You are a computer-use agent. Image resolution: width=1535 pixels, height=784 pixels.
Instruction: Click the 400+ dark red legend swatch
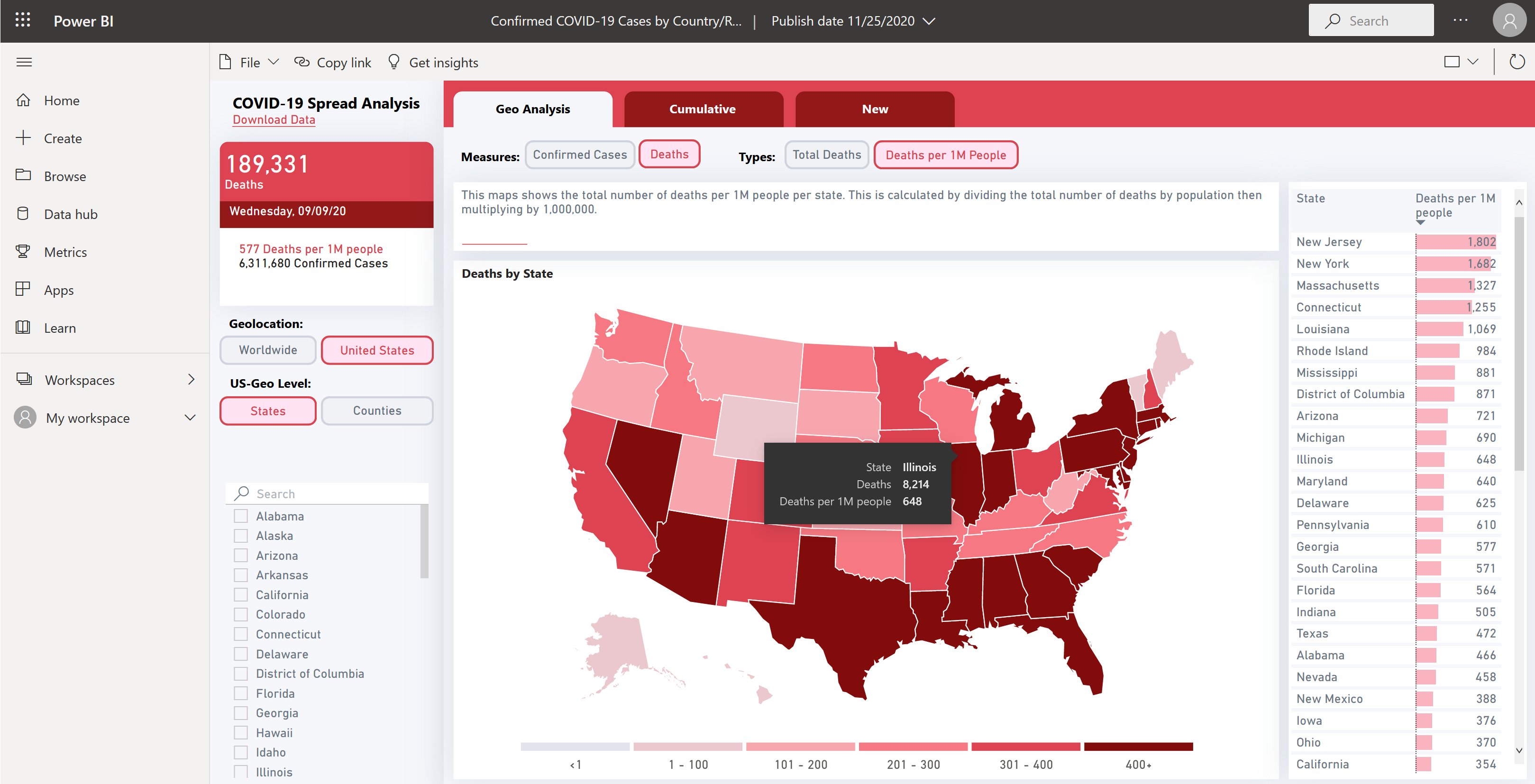coord(1138,747)
